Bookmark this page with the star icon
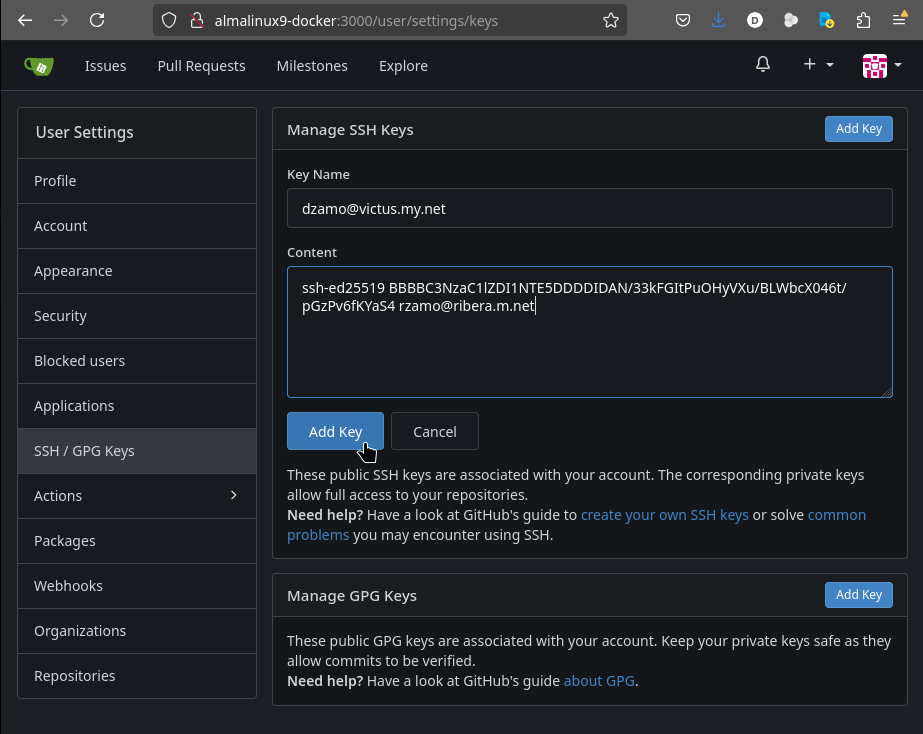Screen dimensions: 923x734 (610, 20)
